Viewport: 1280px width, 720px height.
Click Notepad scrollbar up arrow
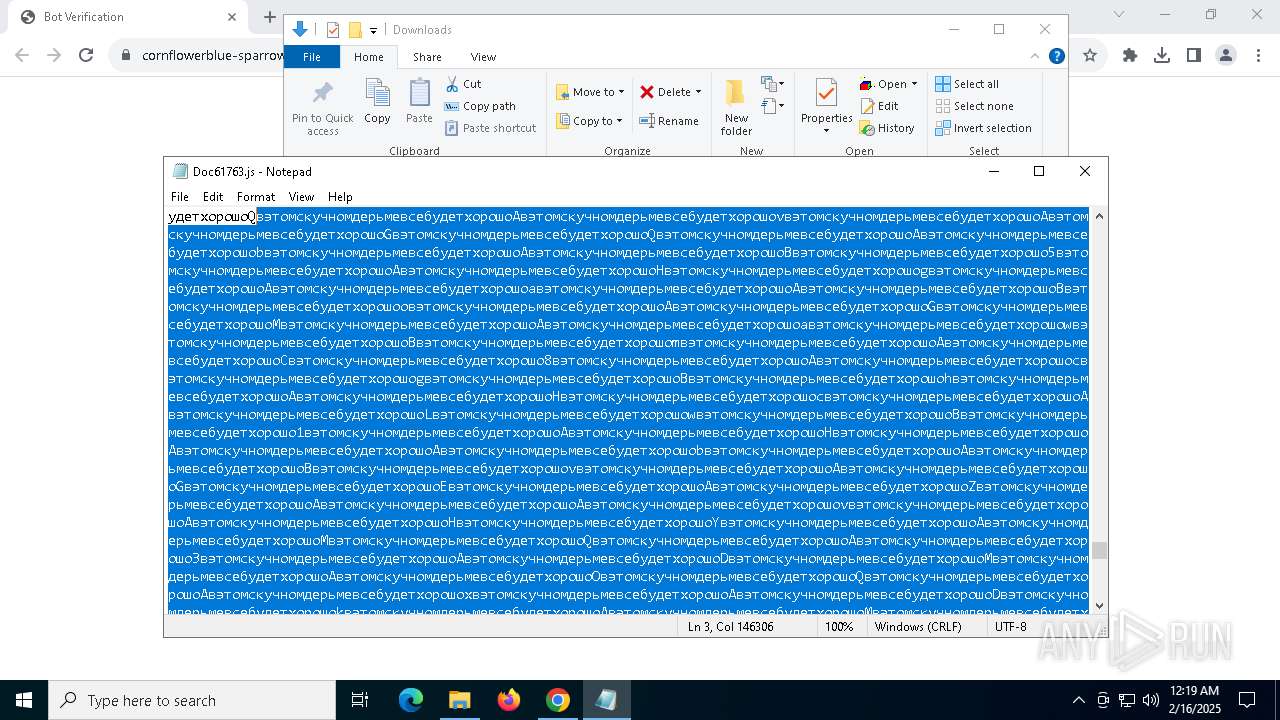(1100, 216)
